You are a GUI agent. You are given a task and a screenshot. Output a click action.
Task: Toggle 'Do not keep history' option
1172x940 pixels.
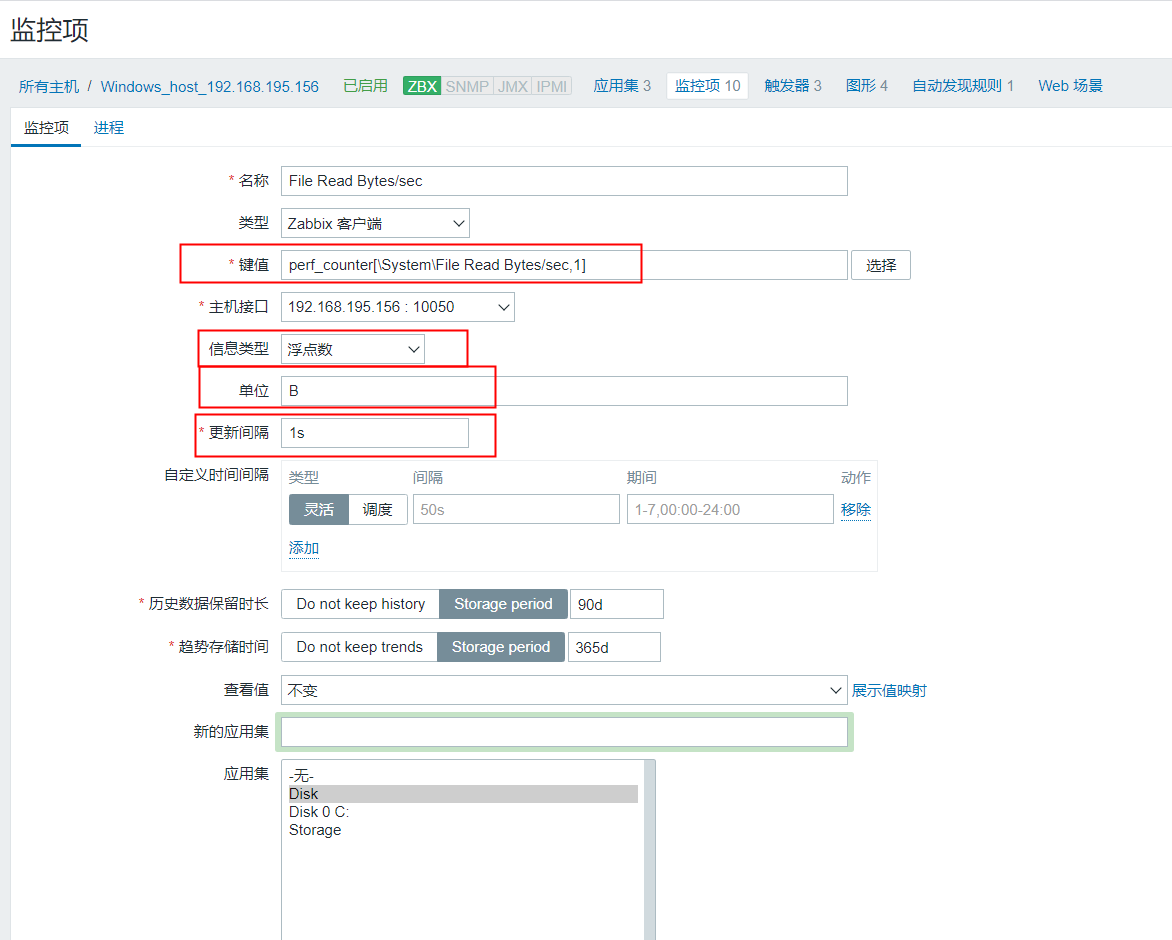click(359, 604)
